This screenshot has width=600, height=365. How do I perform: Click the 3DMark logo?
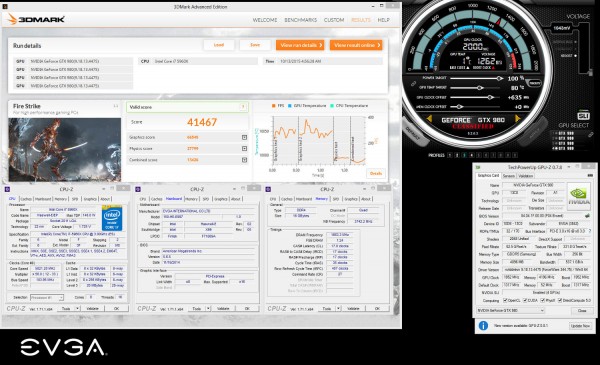tap(36, 19)
